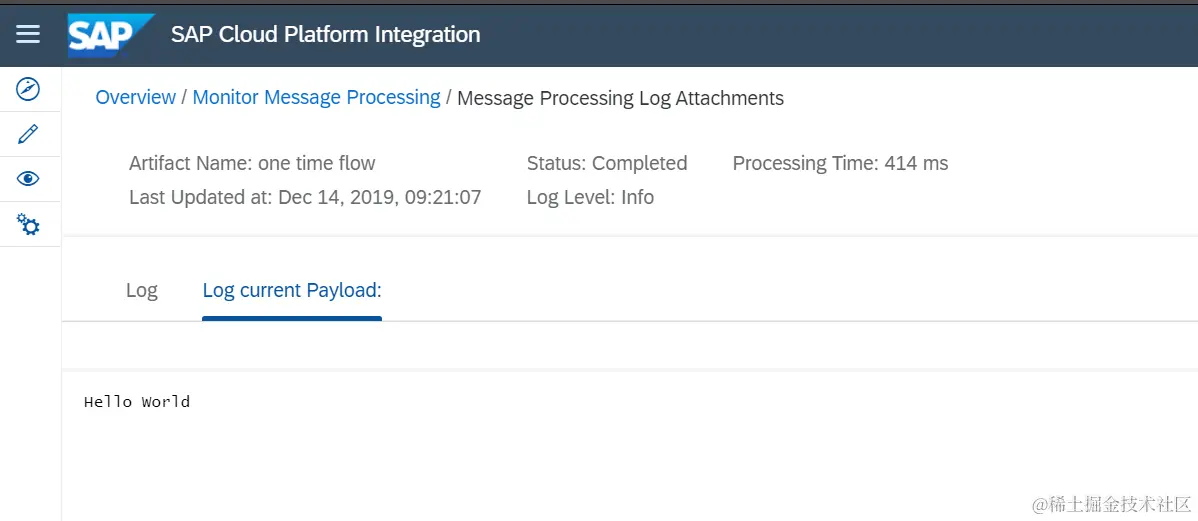Click the Status Completed label
Viewport: 1198px width, 521px height.
[x=607, y=163]
